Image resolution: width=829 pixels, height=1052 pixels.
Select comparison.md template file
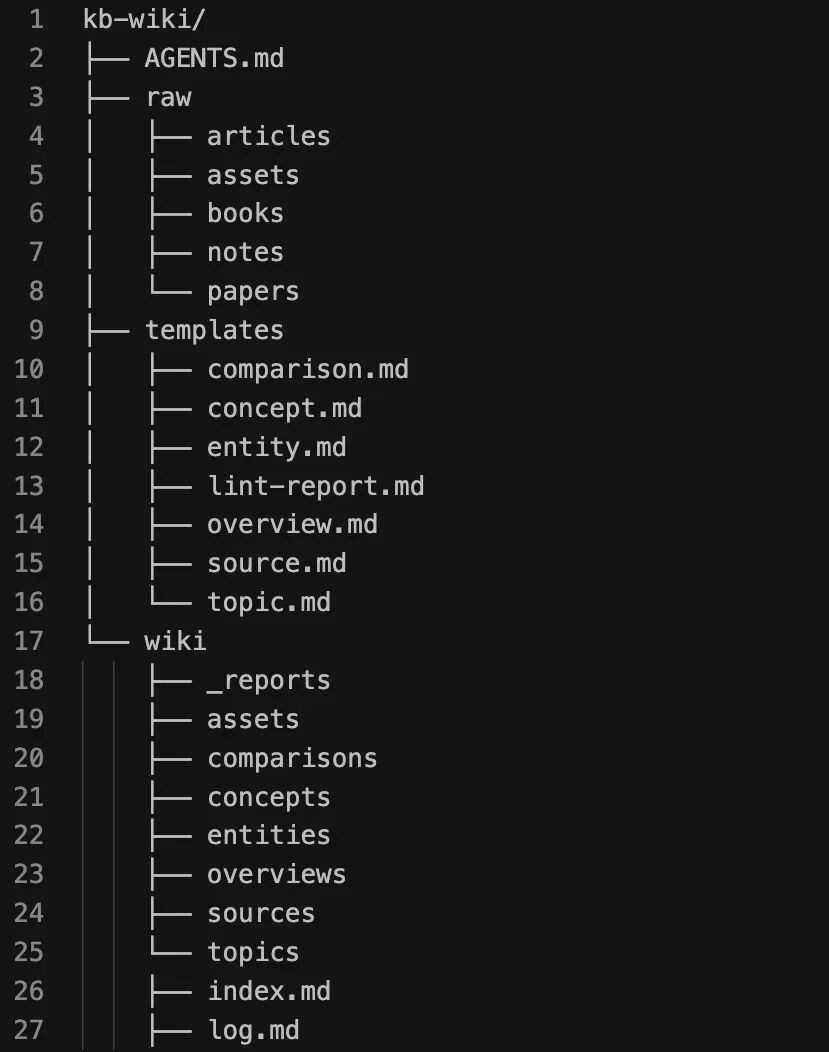pyautogui.click(x=308, y=369)
